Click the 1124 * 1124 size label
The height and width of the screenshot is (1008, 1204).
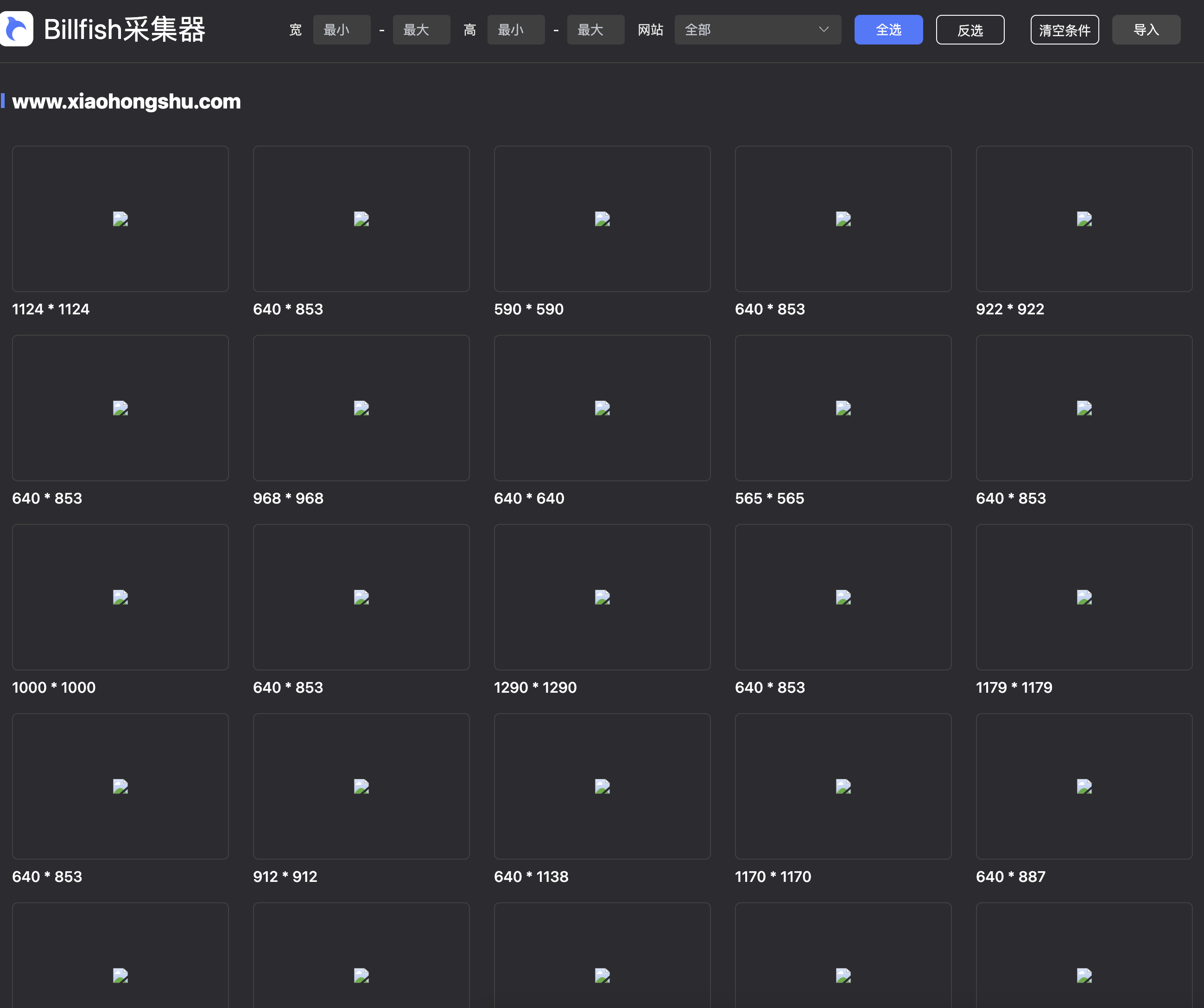[51, 309]
